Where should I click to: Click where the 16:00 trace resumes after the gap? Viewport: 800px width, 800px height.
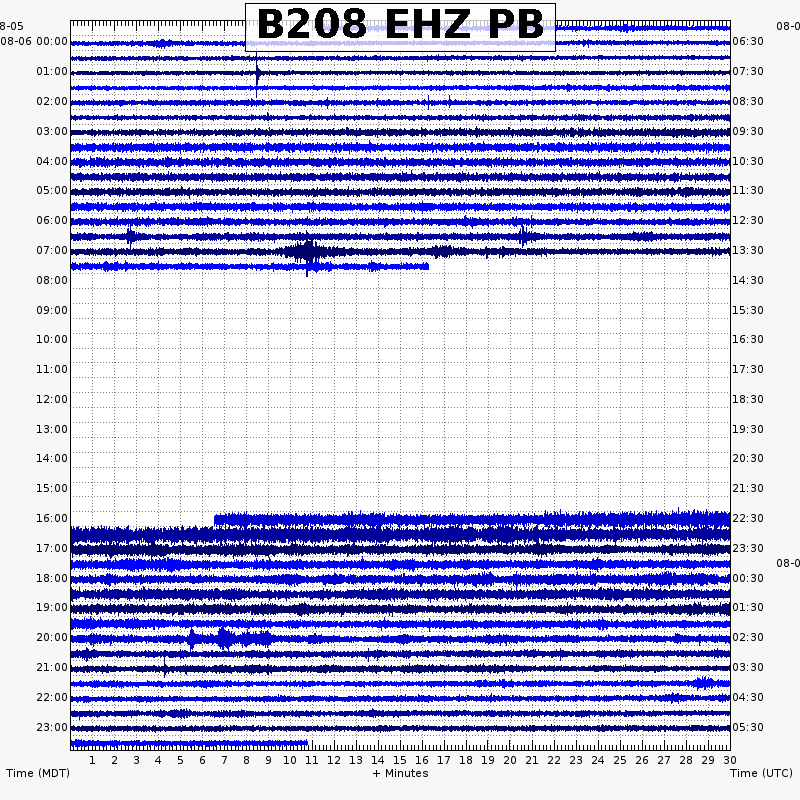coord(215,520)
